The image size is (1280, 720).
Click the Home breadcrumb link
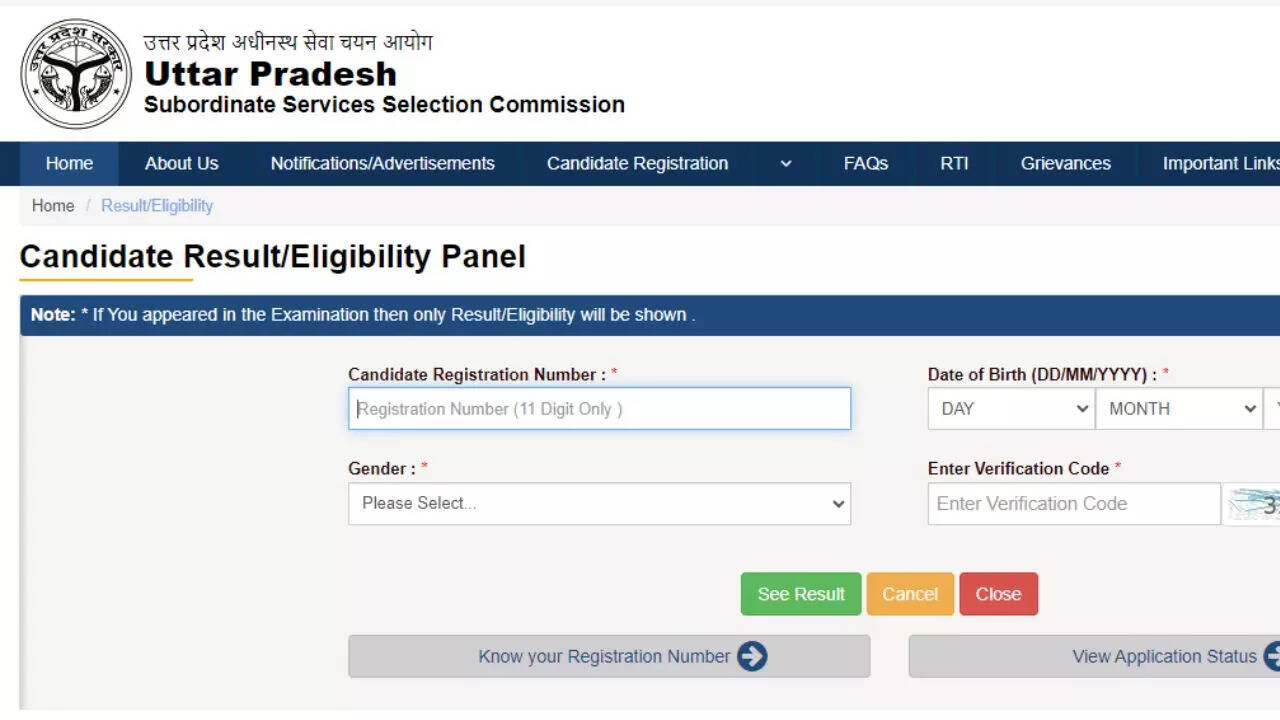(53, 206)
